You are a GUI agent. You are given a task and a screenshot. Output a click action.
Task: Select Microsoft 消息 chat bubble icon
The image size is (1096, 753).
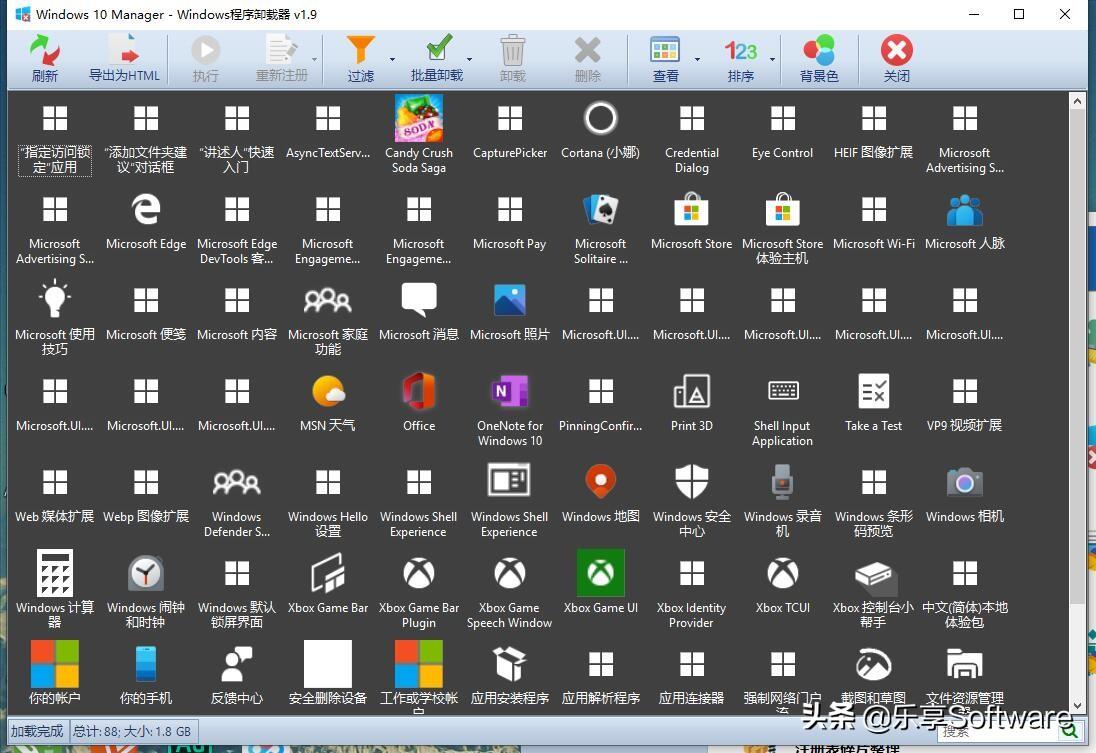tap(419, 300)
